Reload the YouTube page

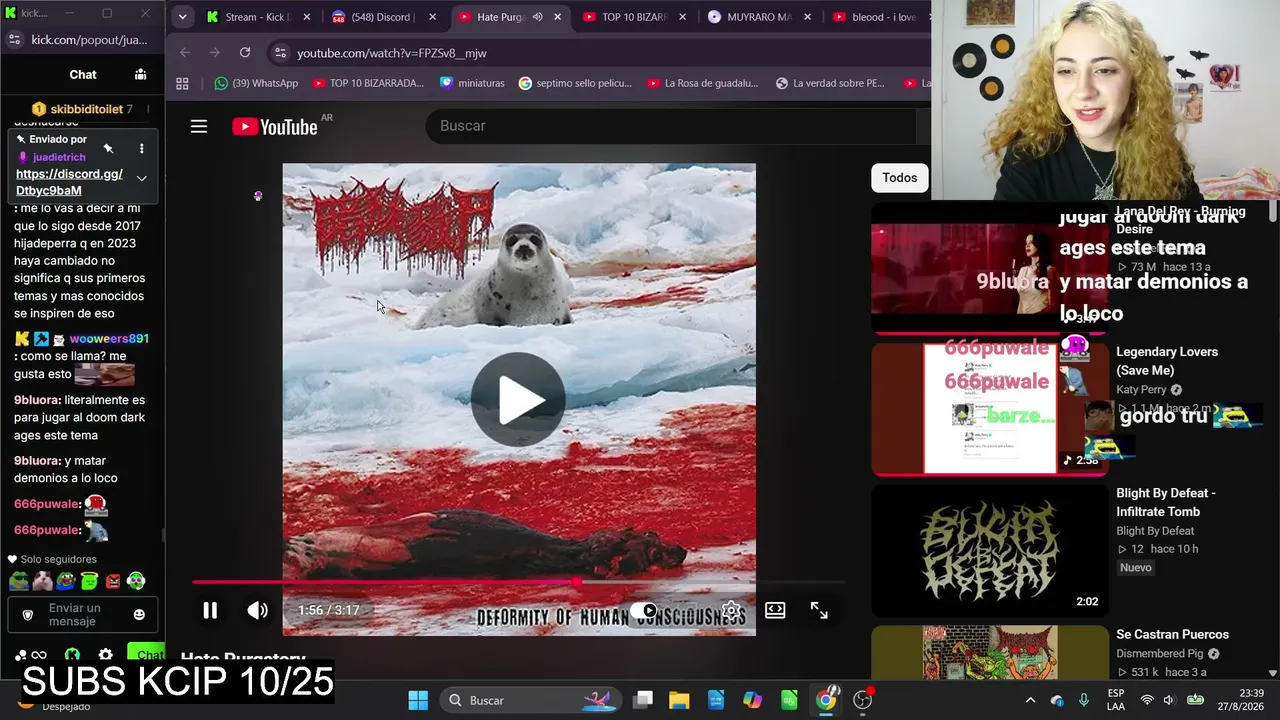(x=245, y=52)
